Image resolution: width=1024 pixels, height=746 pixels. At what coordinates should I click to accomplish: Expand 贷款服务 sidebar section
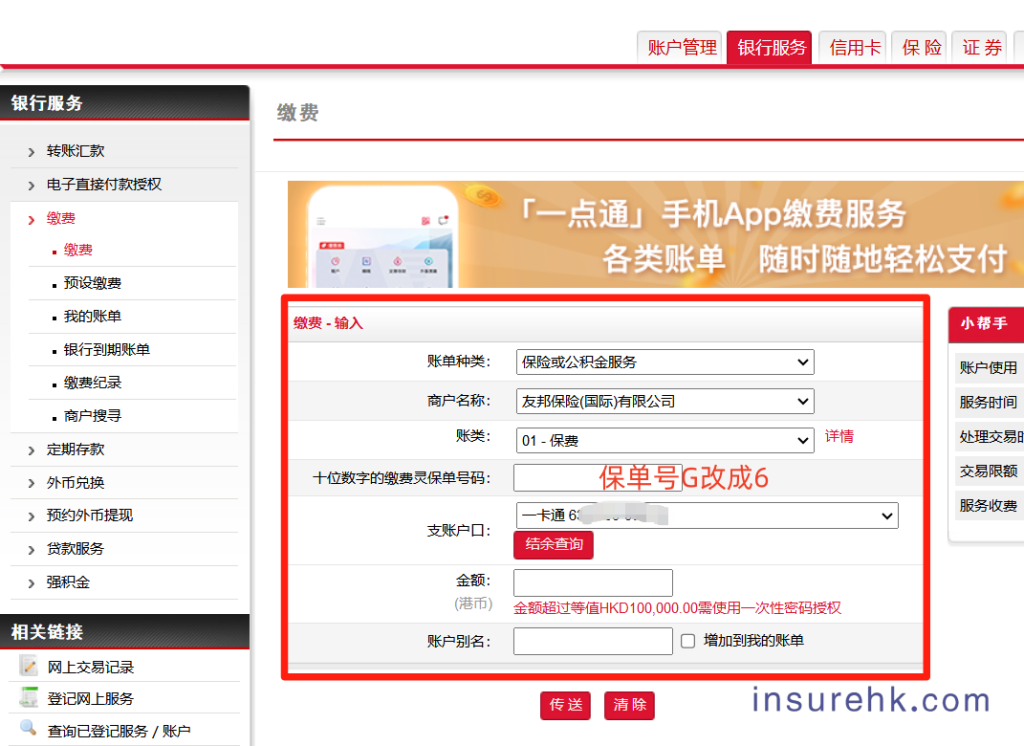pos(75,549)
